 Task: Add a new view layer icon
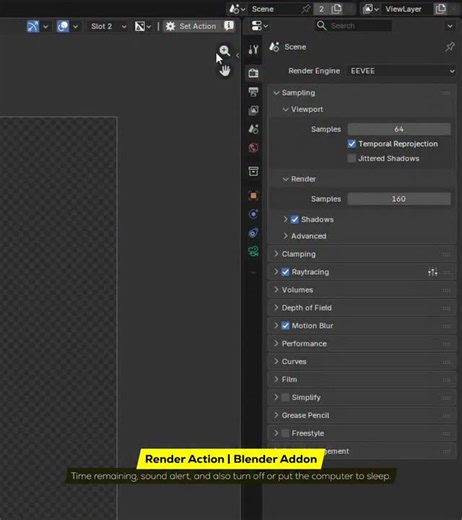pyautogui.click(x=440, y=9)
